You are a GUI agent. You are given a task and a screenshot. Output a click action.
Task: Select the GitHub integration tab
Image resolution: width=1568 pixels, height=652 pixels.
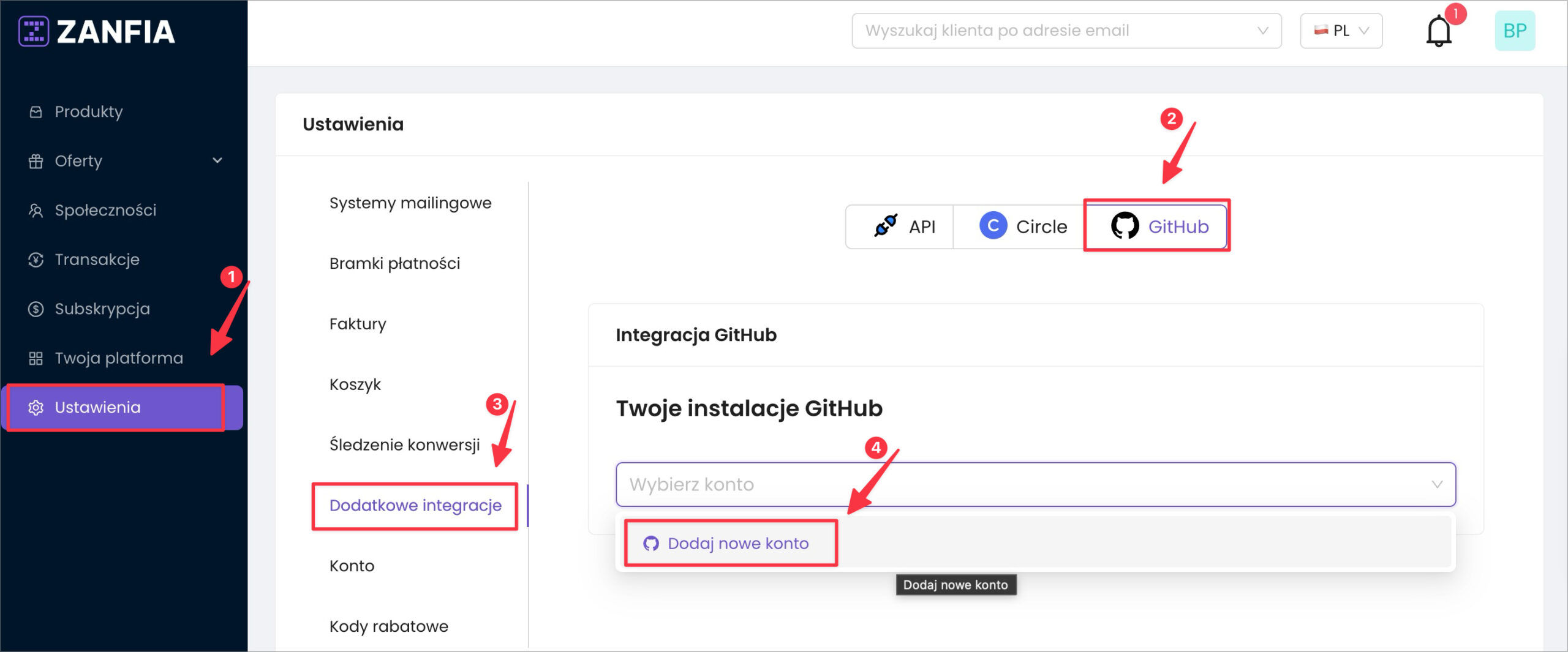[x=1158, y=227]
